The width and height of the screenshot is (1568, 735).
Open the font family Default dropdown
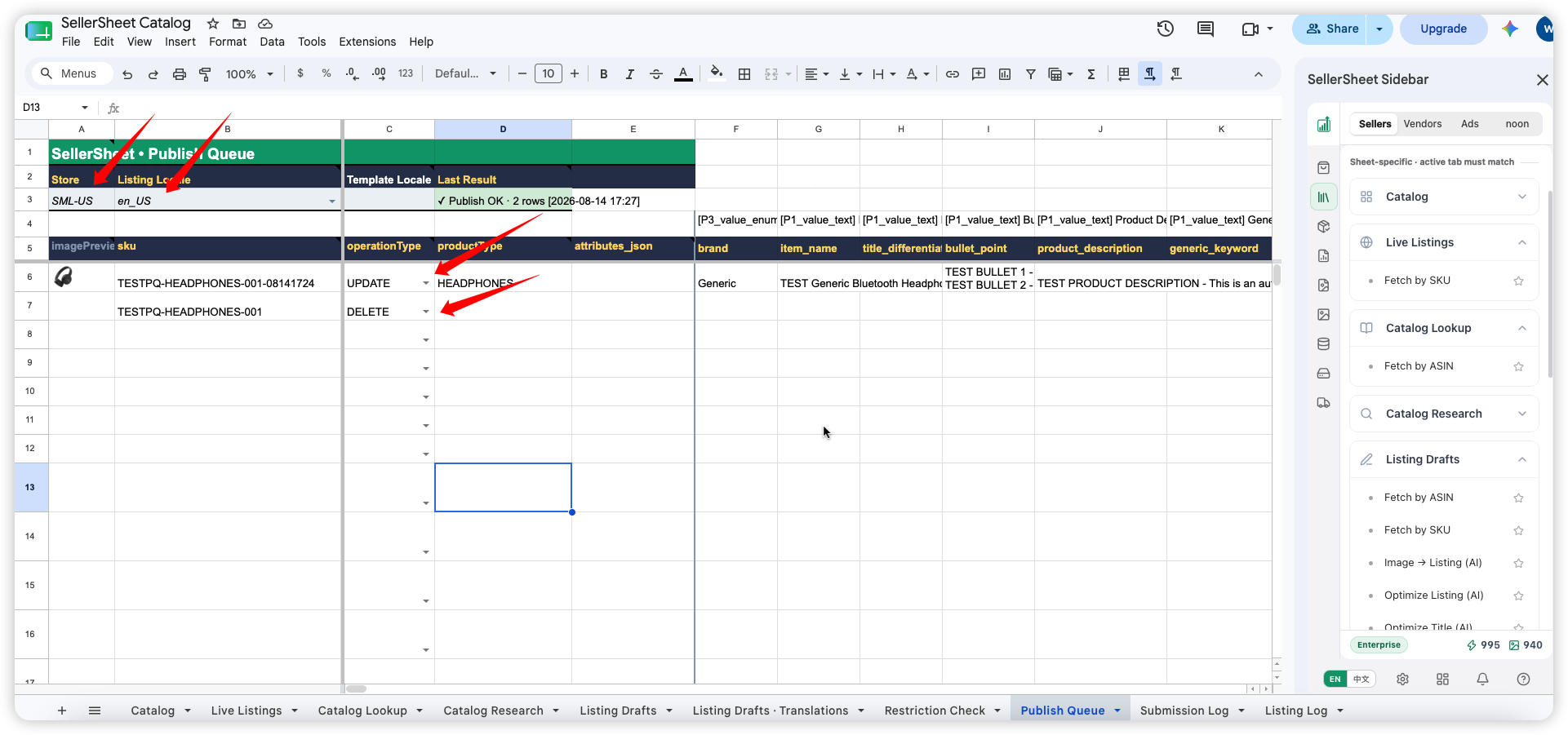tap(465, 73)
